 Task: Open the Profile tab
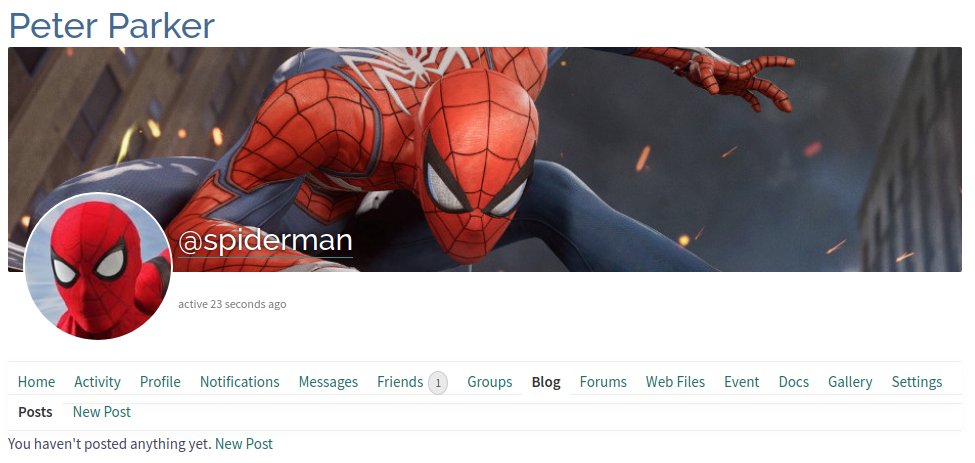pyautogui.click(x=160, y=382)
